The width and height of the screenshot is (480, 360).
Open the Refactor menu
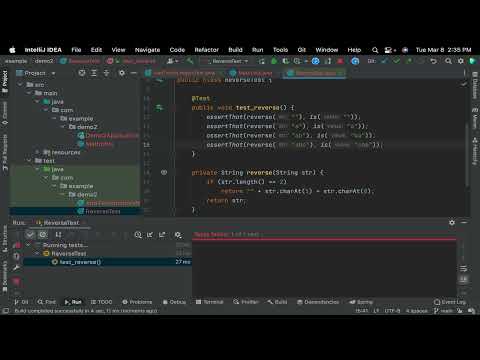tap(207, 50)
